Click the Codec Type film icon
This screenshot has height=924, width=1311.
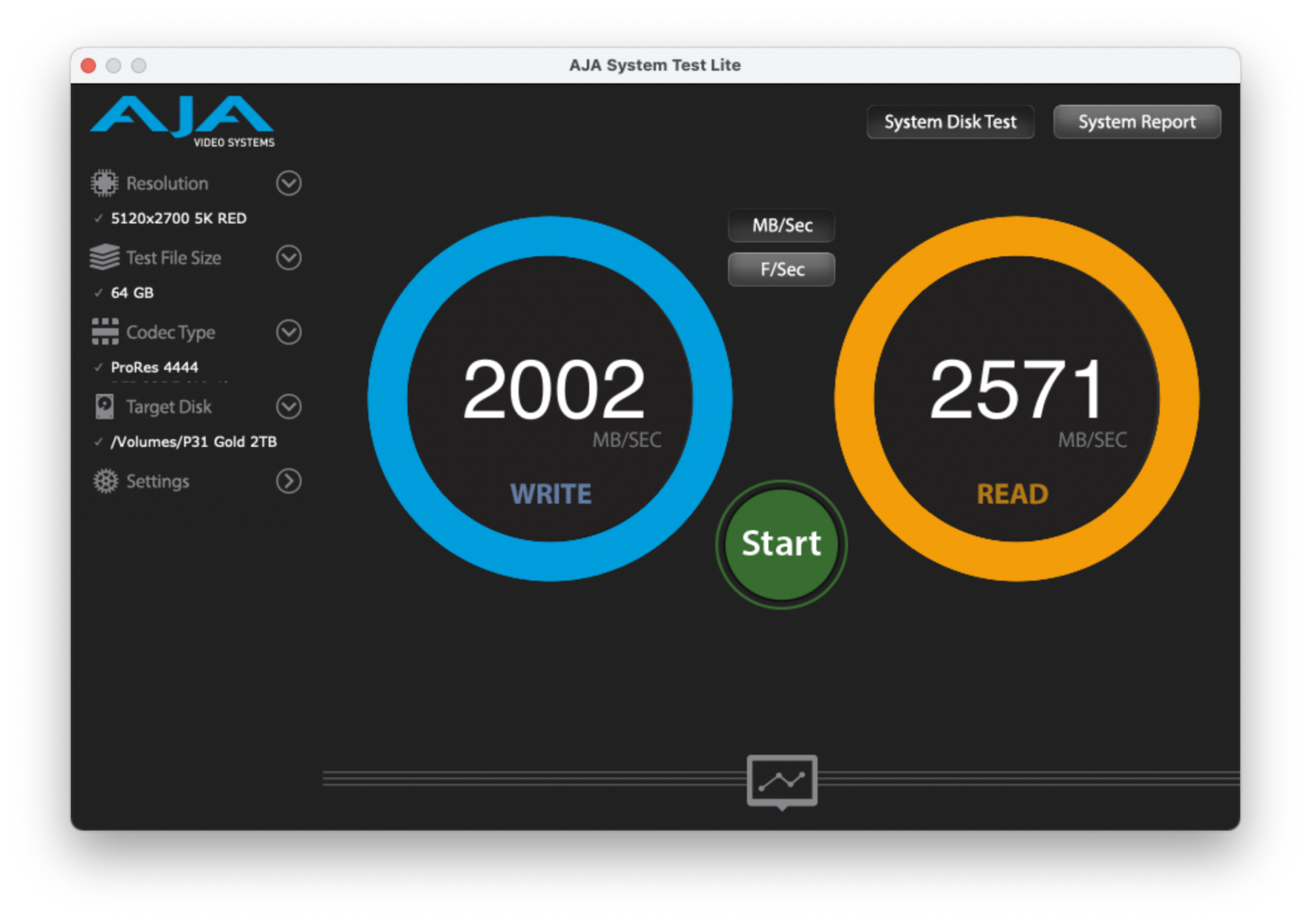[105, 332]
